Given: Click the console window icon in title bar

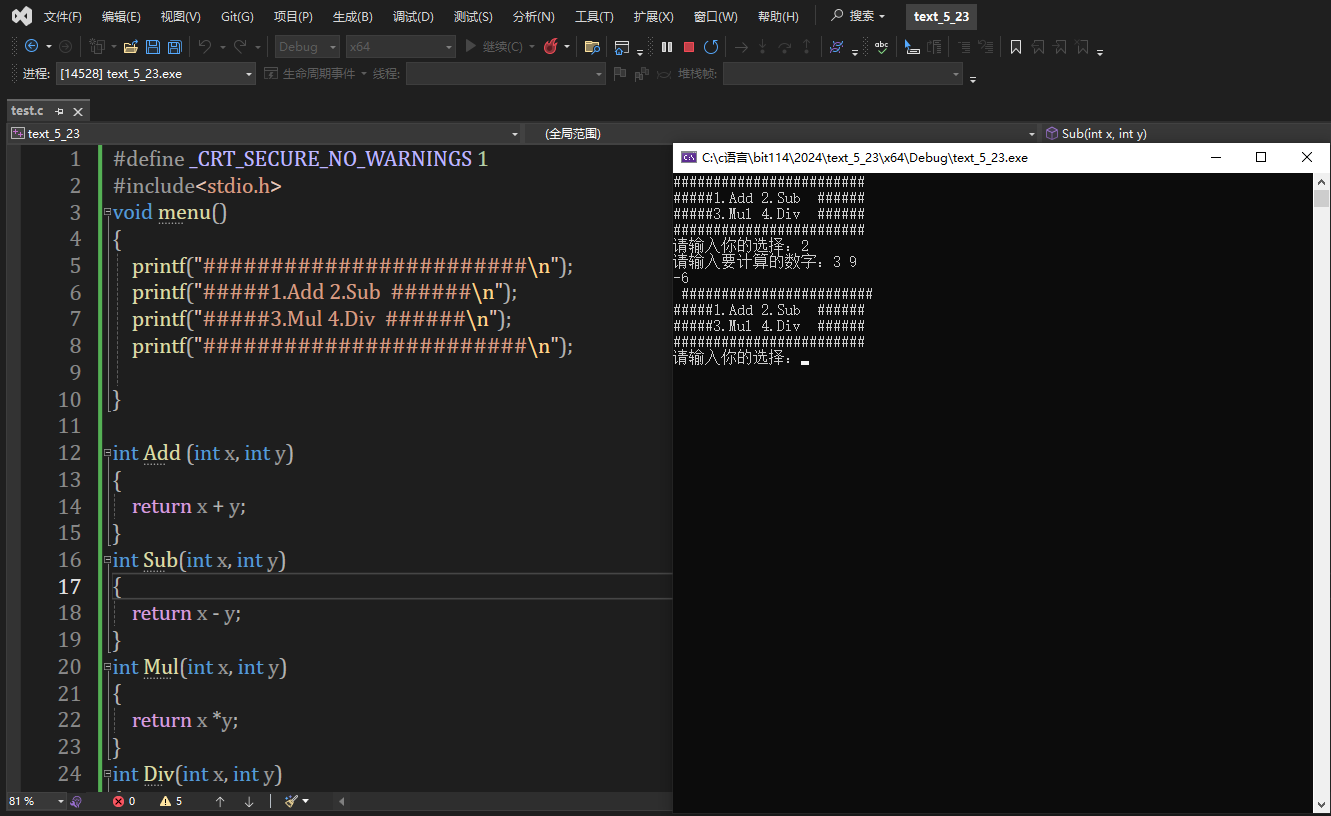Looking at the screenshot, I should [689, 157].
